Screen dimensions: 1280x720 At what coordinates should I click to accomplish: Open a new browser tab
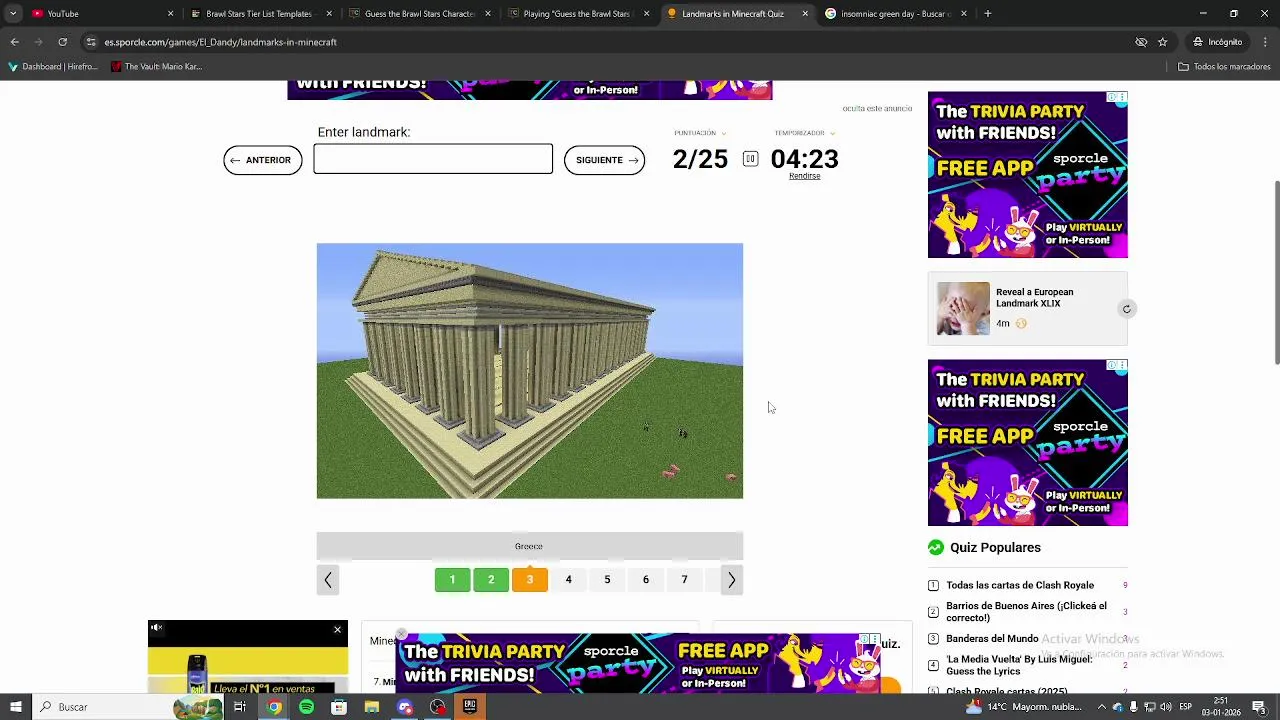pyautogui.click(x=988, y=14)
